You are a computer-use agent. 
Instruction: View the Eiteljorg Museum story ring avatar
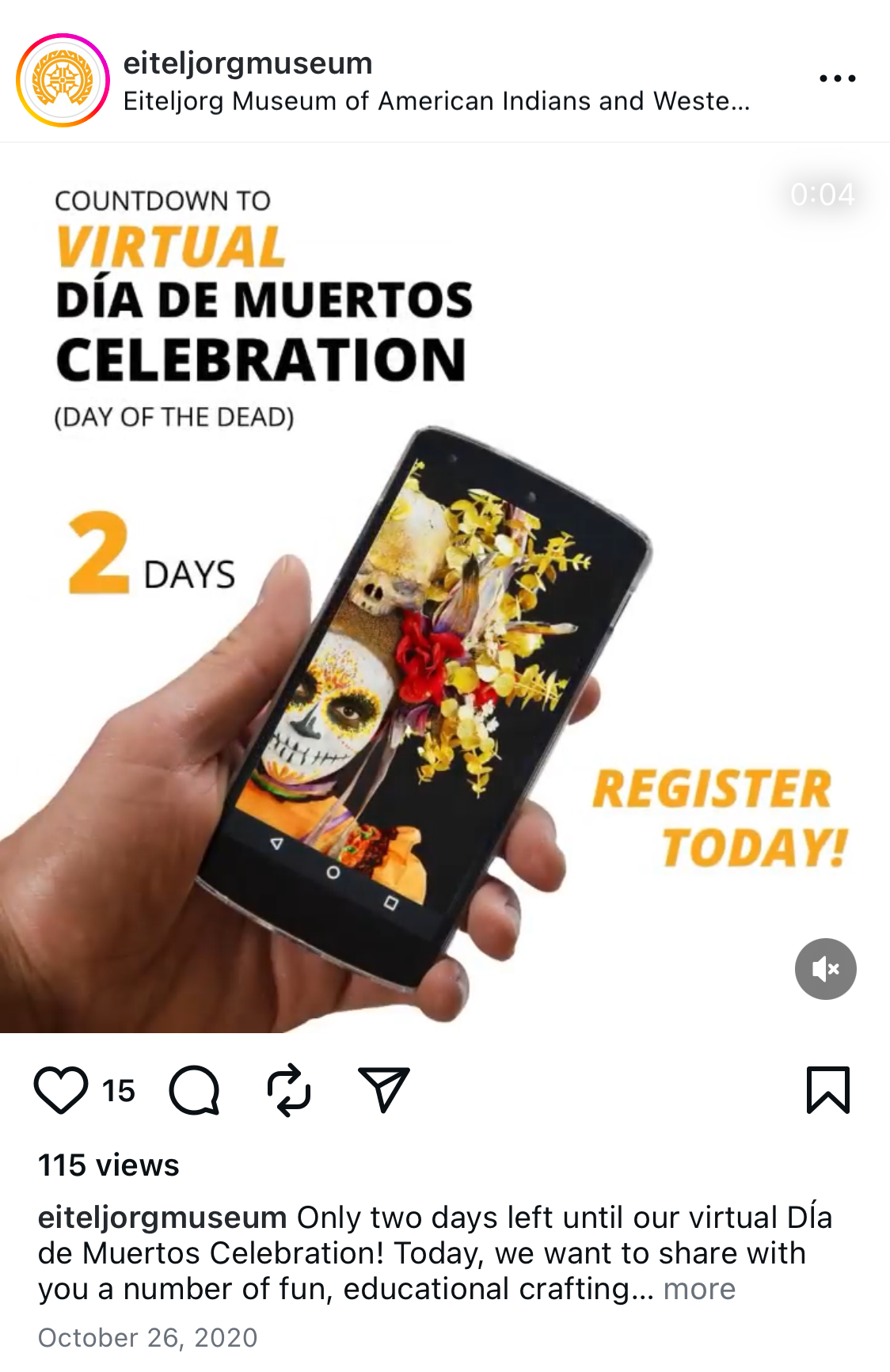tap(63, 80)
